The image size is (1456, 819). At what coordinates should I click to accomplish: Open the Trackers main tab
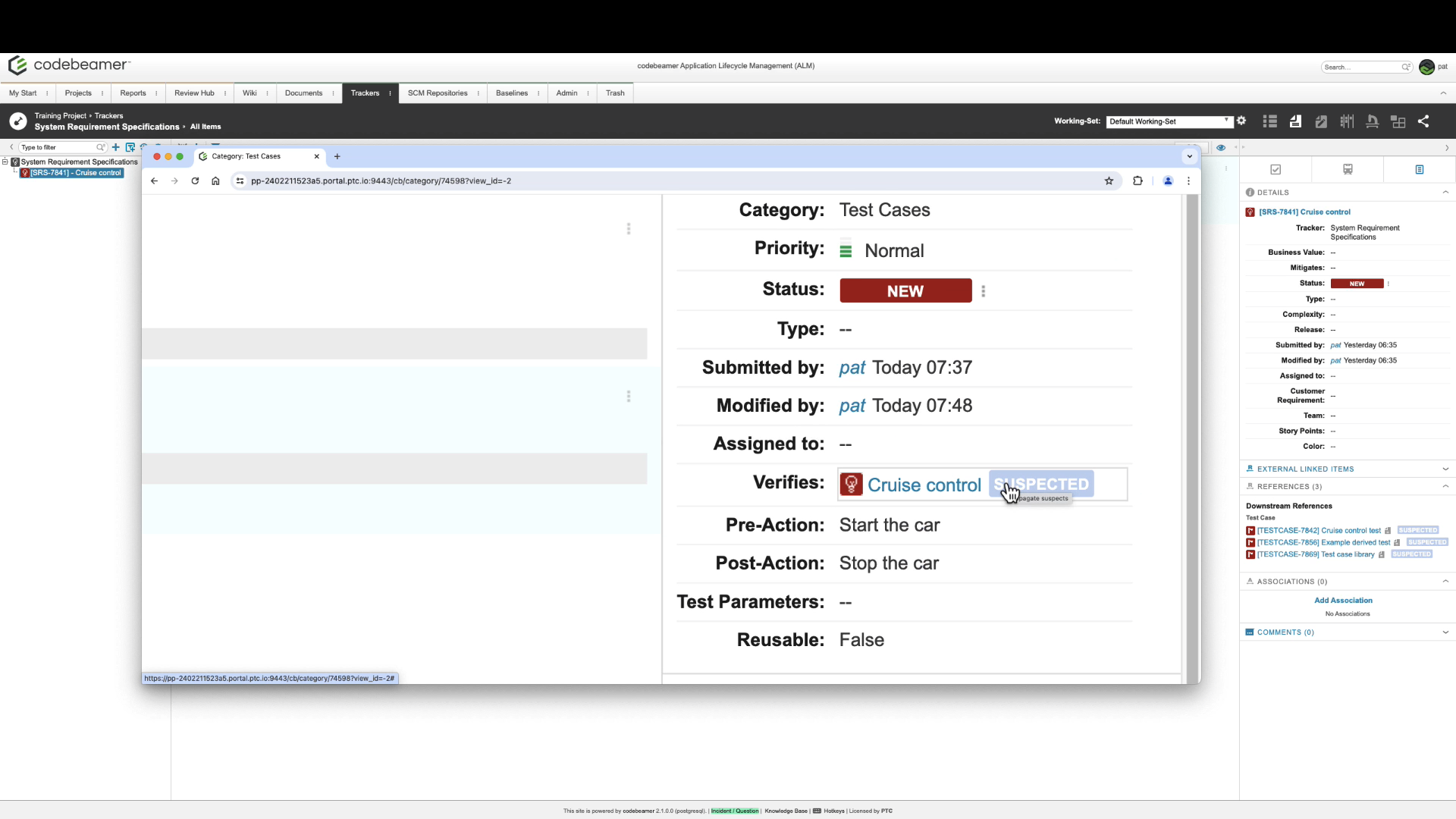coord(365,93)
